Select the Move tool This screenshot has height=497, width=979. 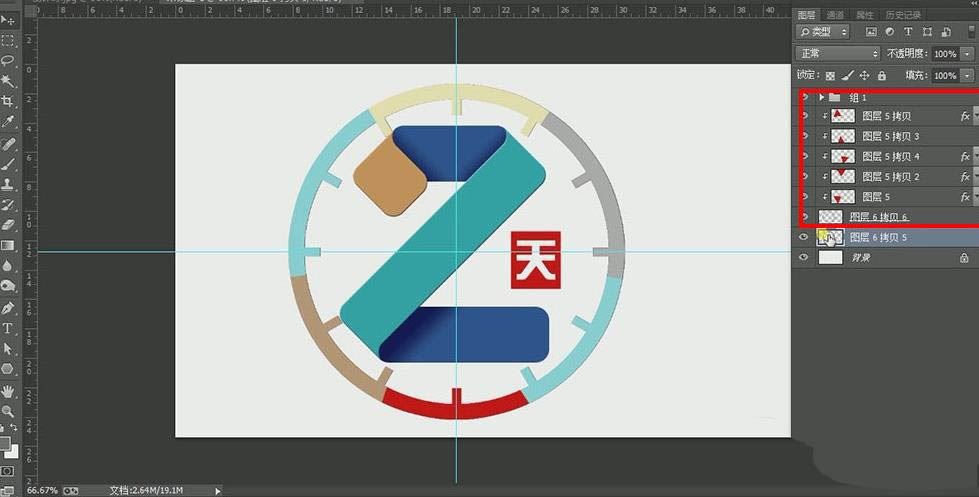click(8, 19)
